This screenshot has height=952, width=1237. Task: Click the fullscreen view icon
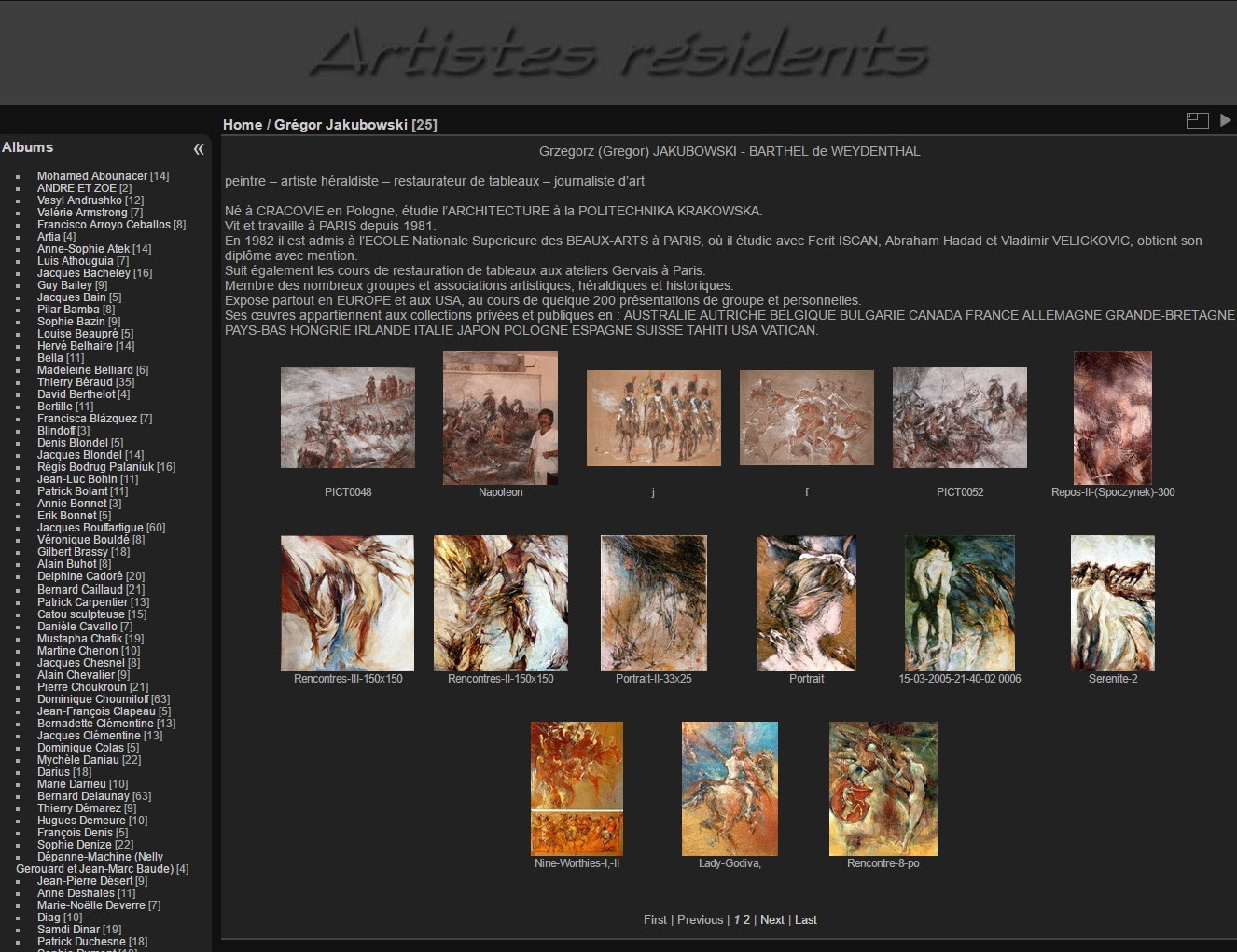tap(1197, 120)
